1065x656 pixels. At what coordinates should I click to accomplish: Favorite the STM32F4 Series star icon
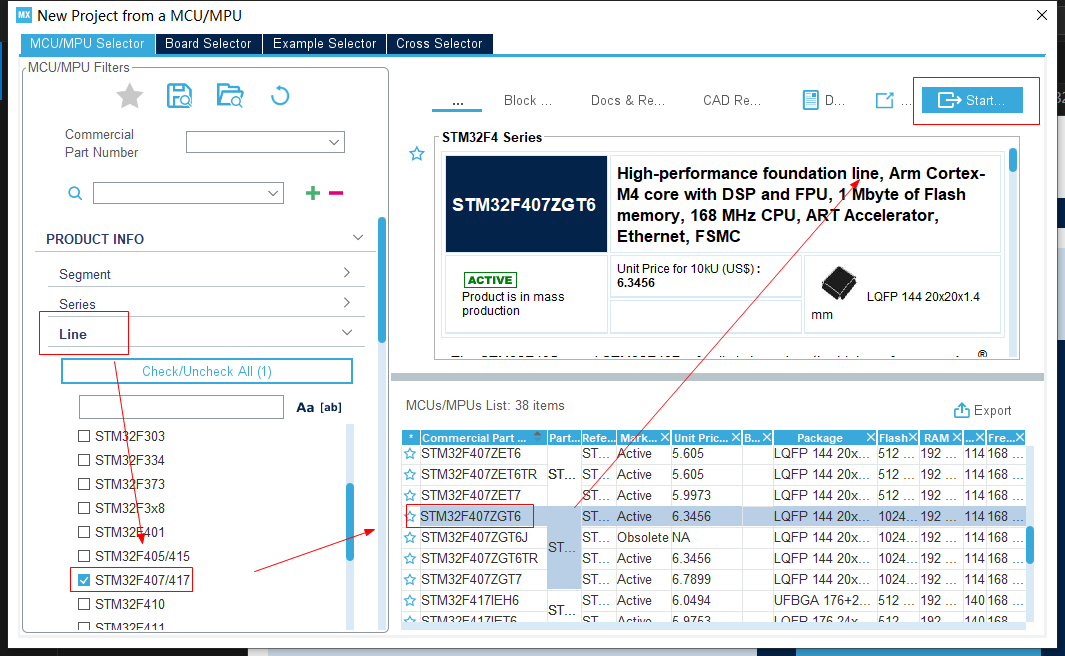[416, 154]
